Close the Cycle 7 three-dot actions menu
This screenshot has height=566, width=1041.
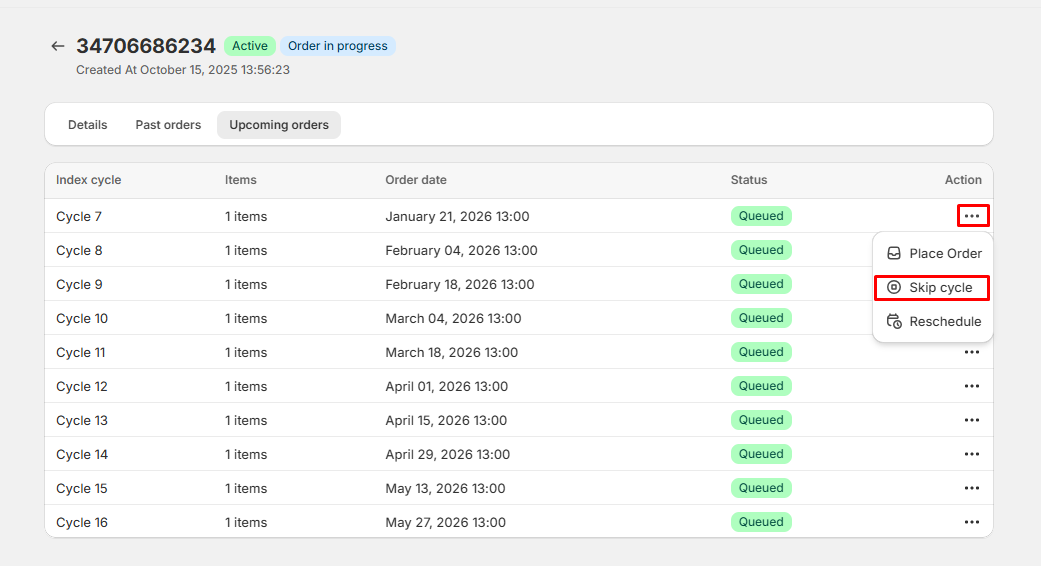point(972,216)
